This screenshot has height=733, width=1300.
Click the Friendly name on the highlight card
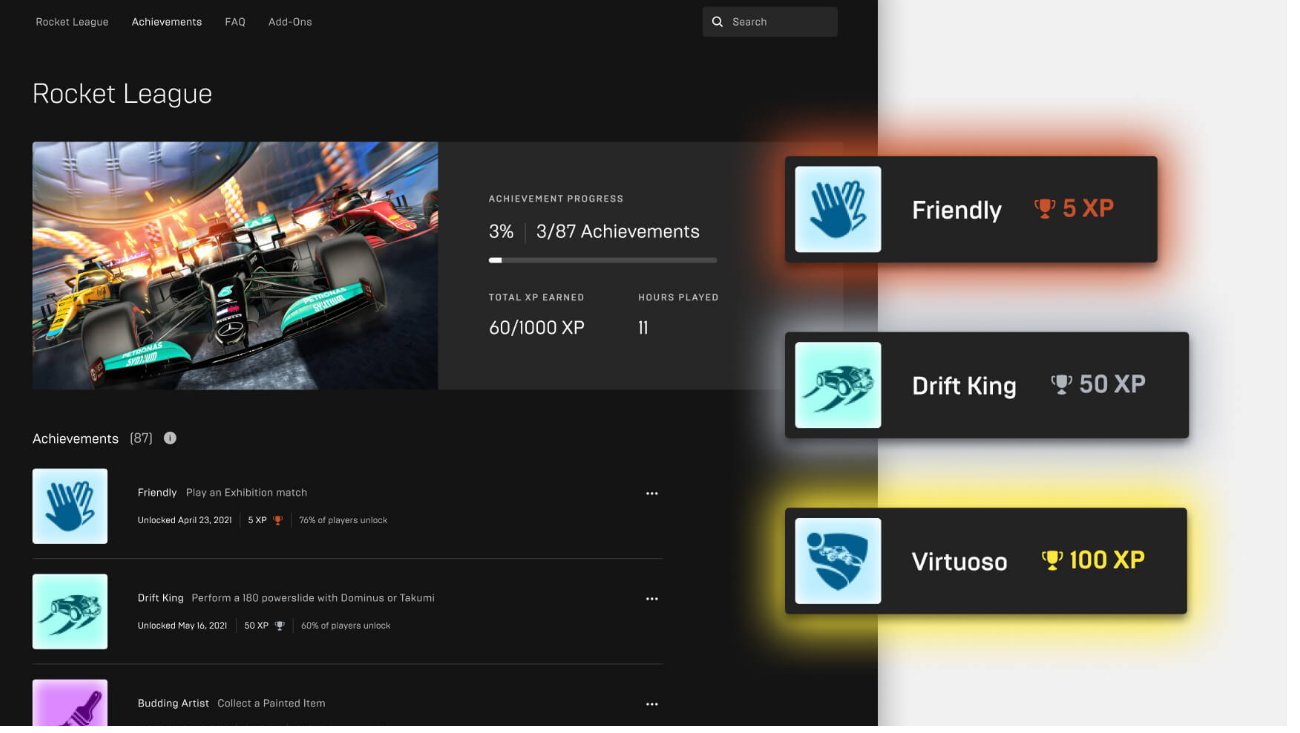point(957,210)
